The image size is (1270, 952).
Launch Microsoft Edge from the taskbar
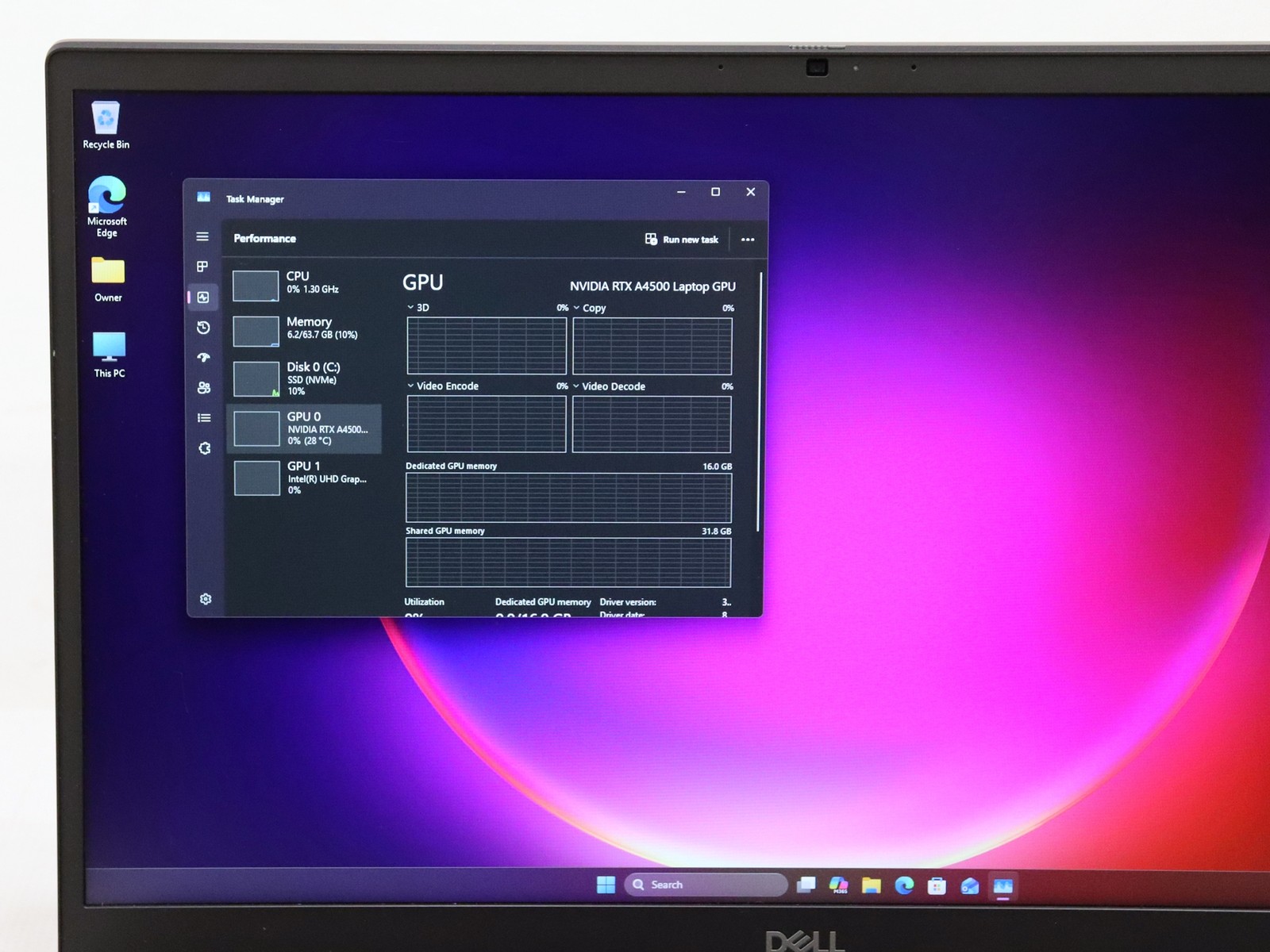click(x=904, y=885)
